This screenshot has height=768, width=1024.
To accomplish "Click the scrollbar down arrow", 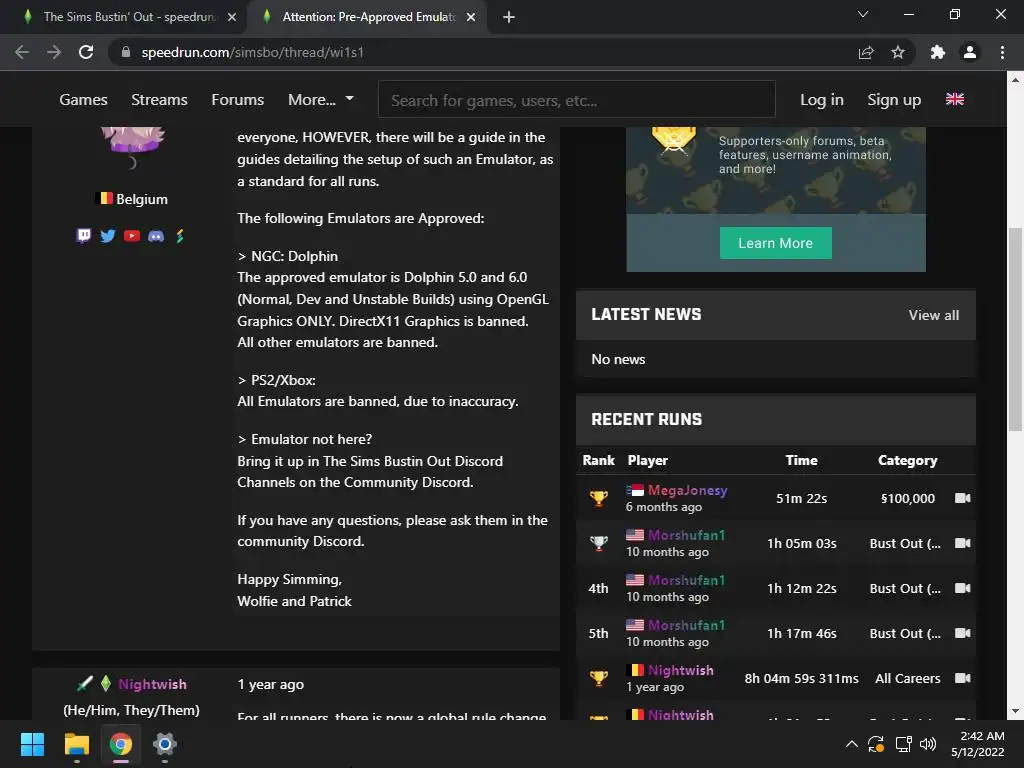I will tap(1015, 711).
